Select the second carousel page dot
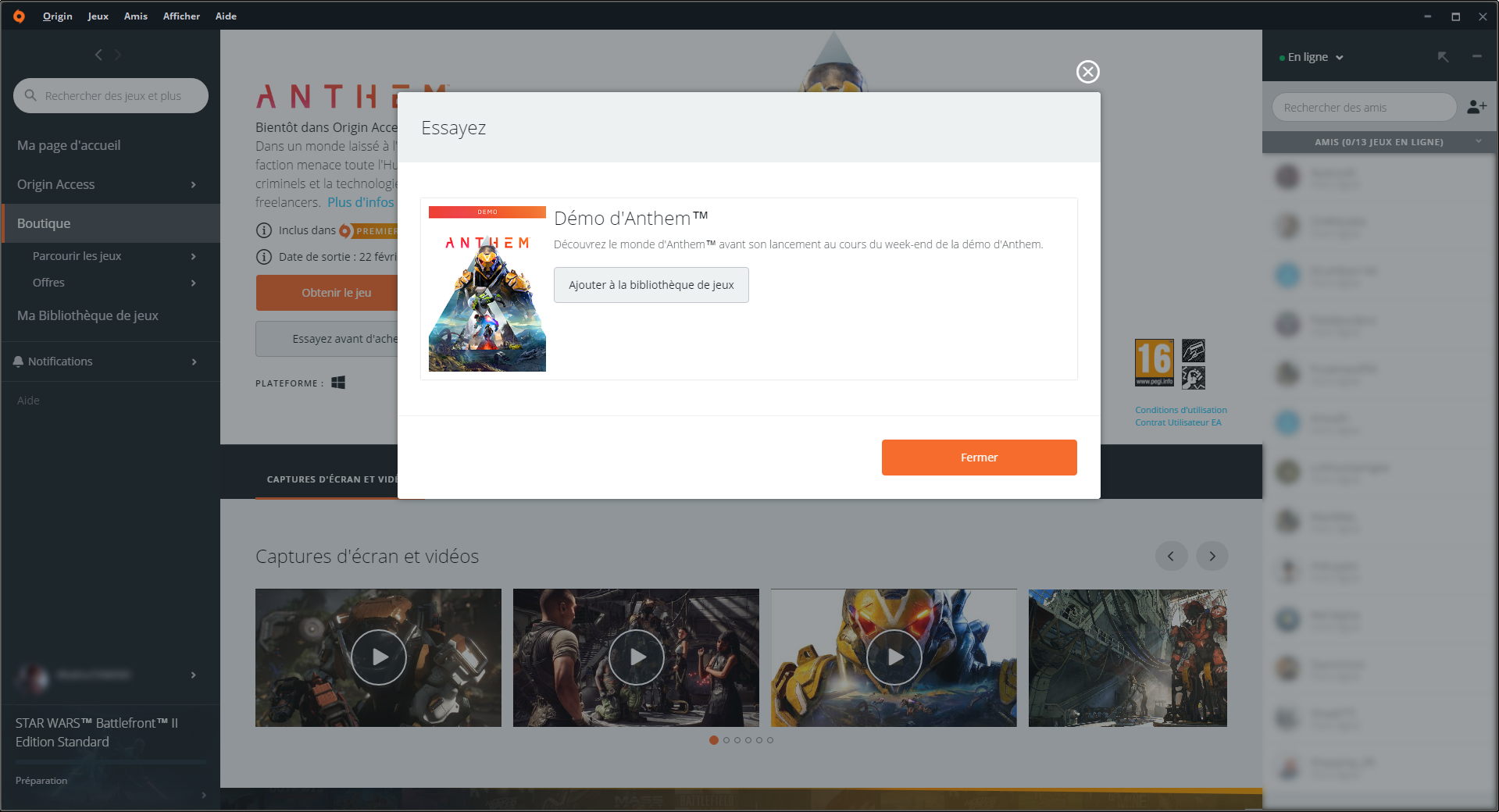 coord(726,740)
